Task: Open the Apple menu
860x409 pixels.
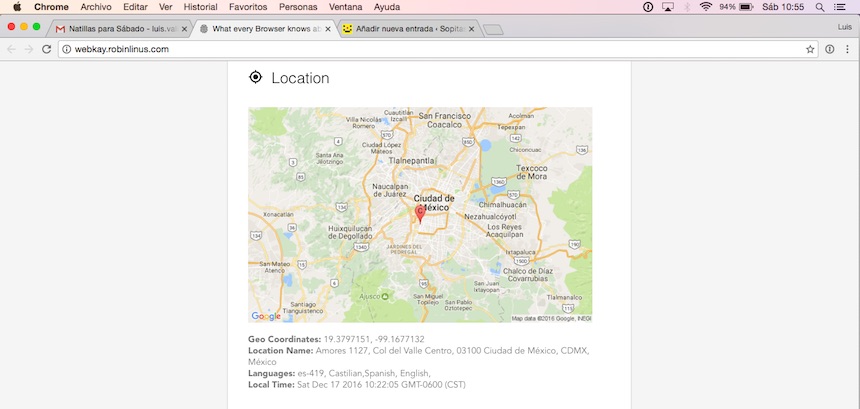Action: (16, 6)
